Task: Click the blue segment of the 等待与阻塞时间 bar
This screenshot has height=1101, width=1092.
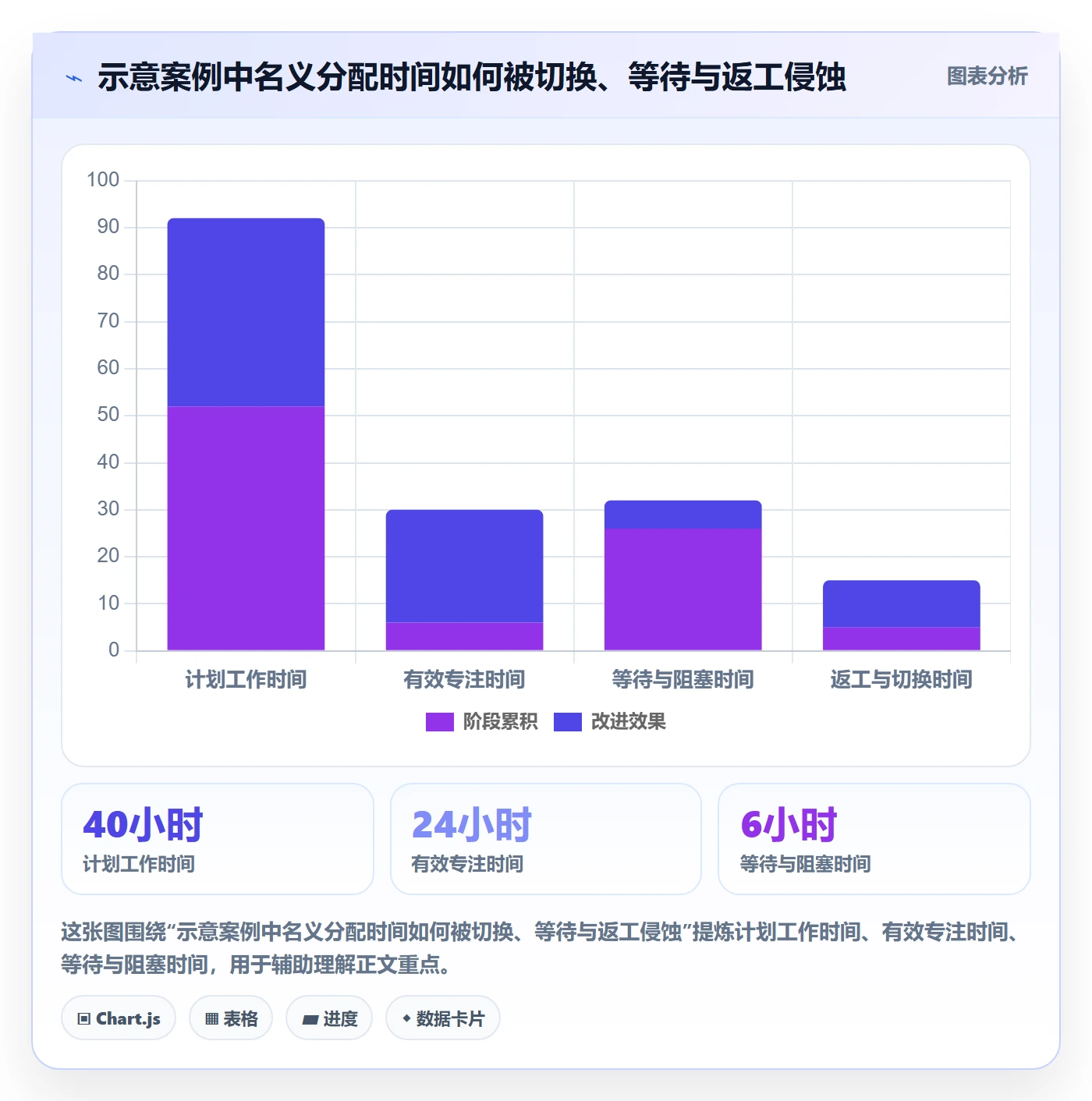Action: tap(682, 515)
